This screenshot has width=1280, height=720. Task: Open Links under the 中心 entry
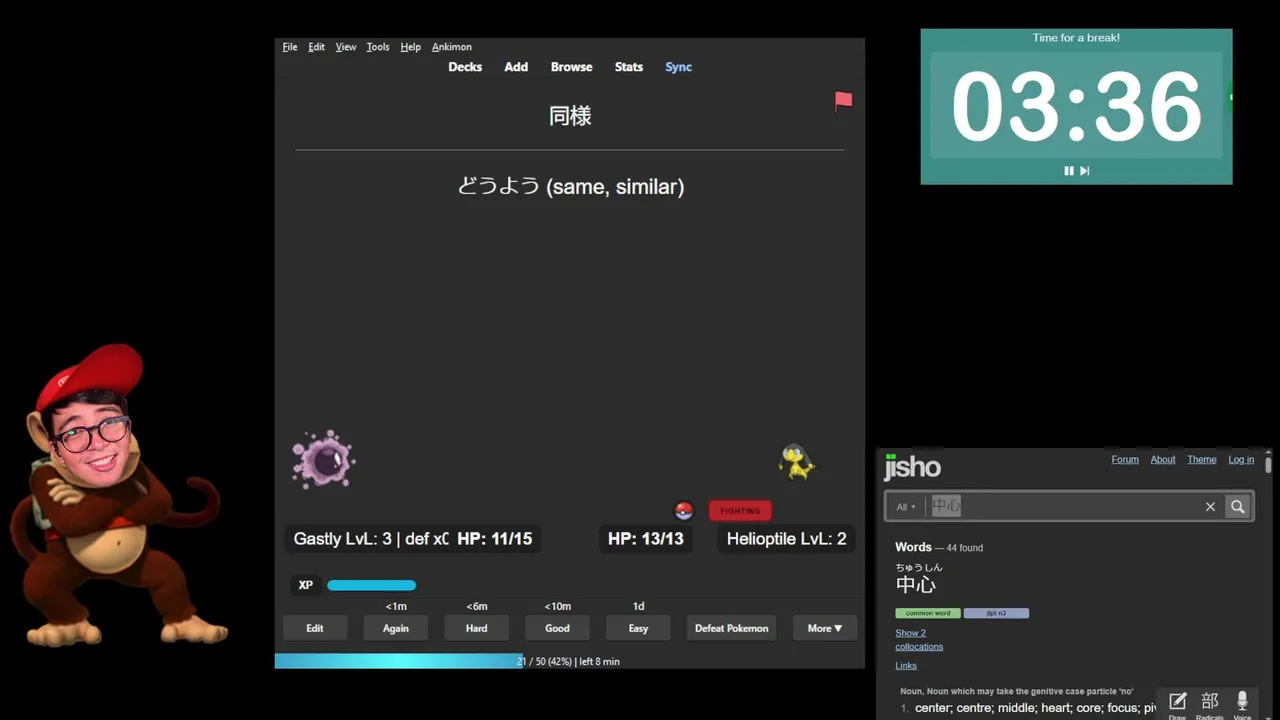click(x=906, y=666)
